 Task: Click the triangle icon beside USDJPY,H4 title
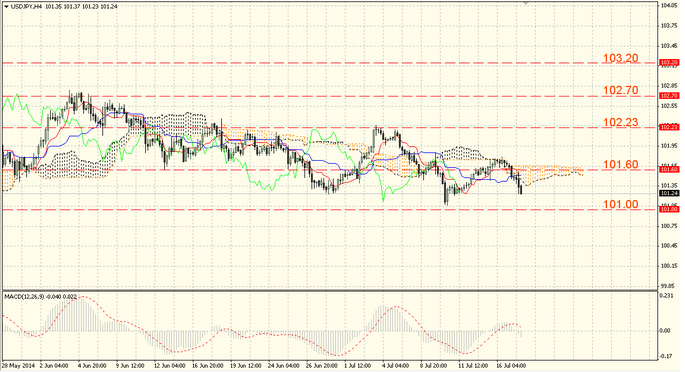tap(6, 7)
